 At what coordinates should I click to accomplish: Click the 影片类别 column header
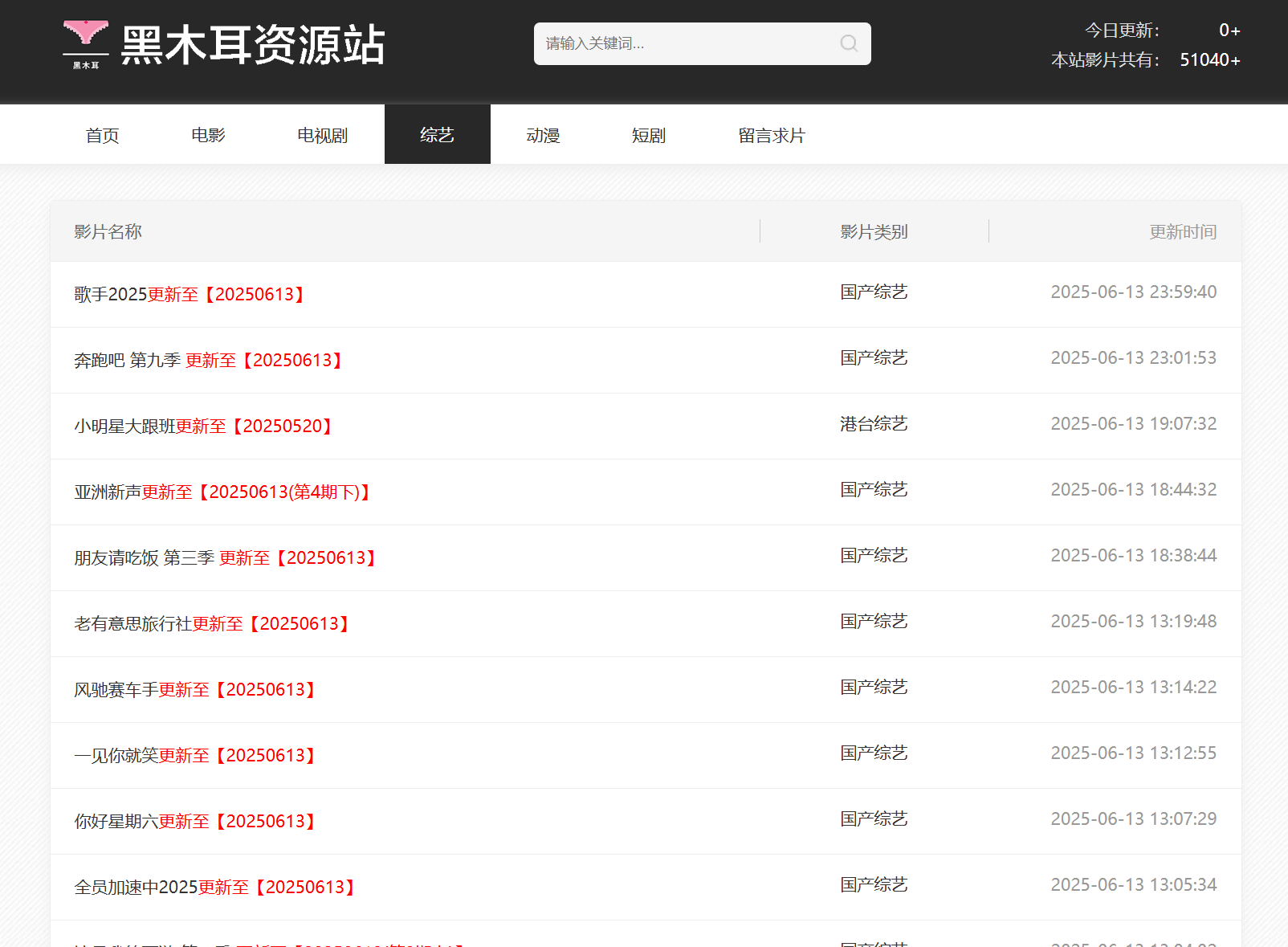[874, 231]
